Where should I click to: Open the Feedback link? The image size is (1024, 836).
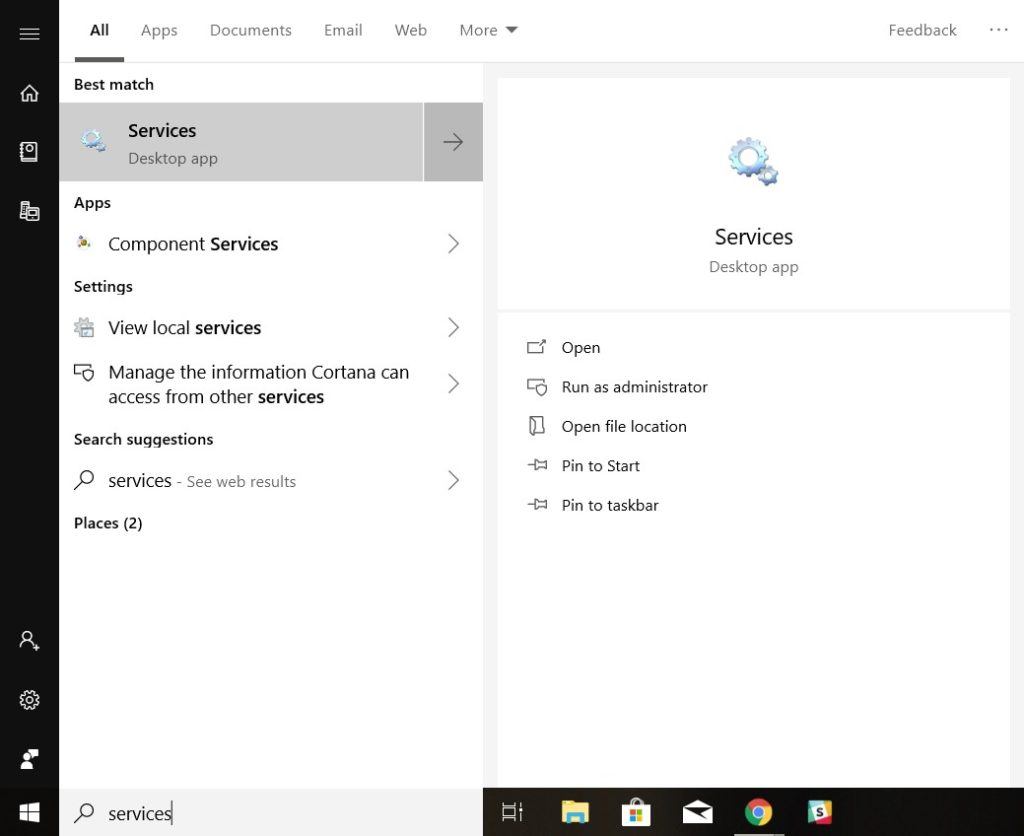click(x=922, y=30)
